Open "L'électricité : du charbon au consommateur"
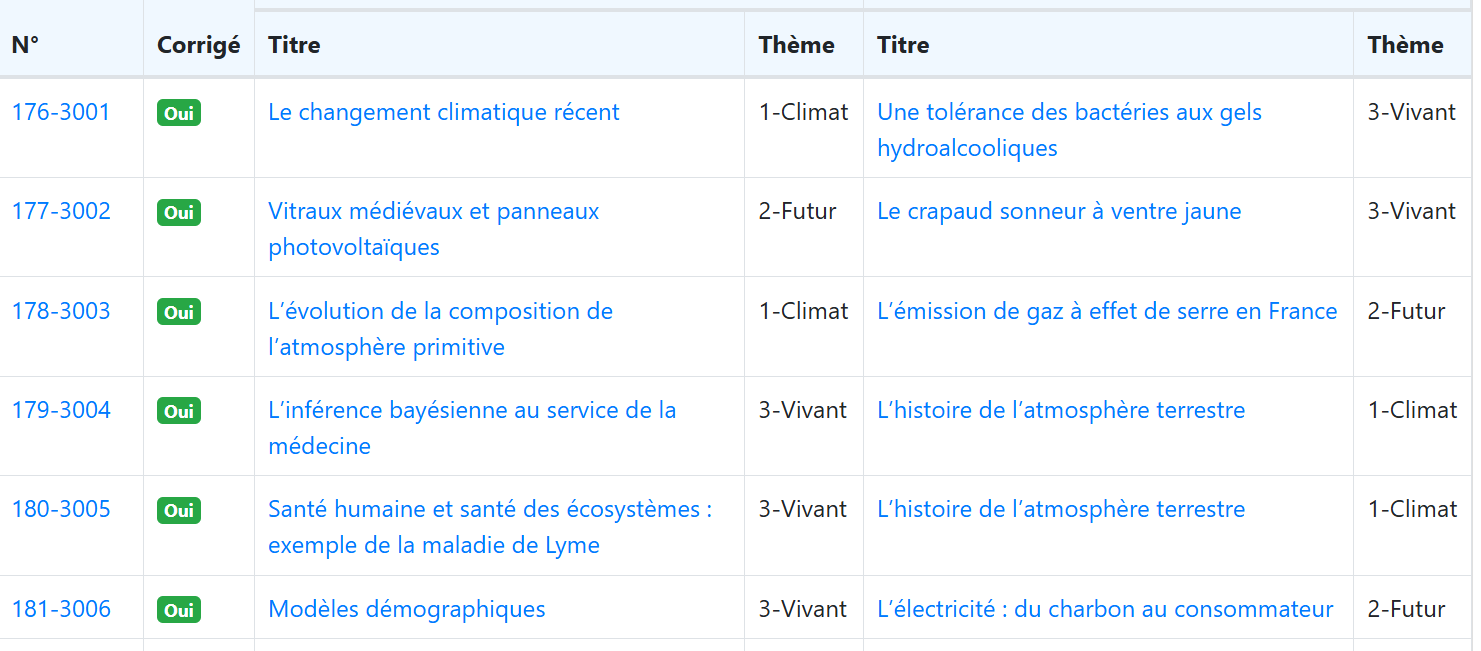This screenshot has width=1481, height=651. (1104, 610)
